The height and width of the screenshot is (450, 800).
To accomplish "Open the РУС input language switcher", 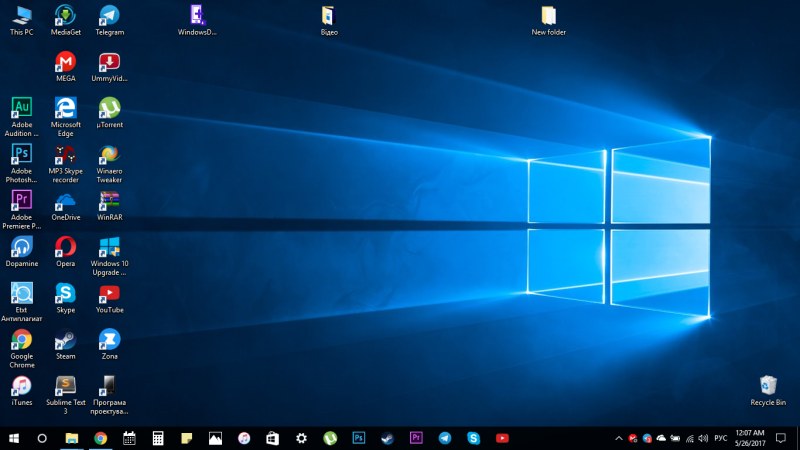I will coord(719,438).
